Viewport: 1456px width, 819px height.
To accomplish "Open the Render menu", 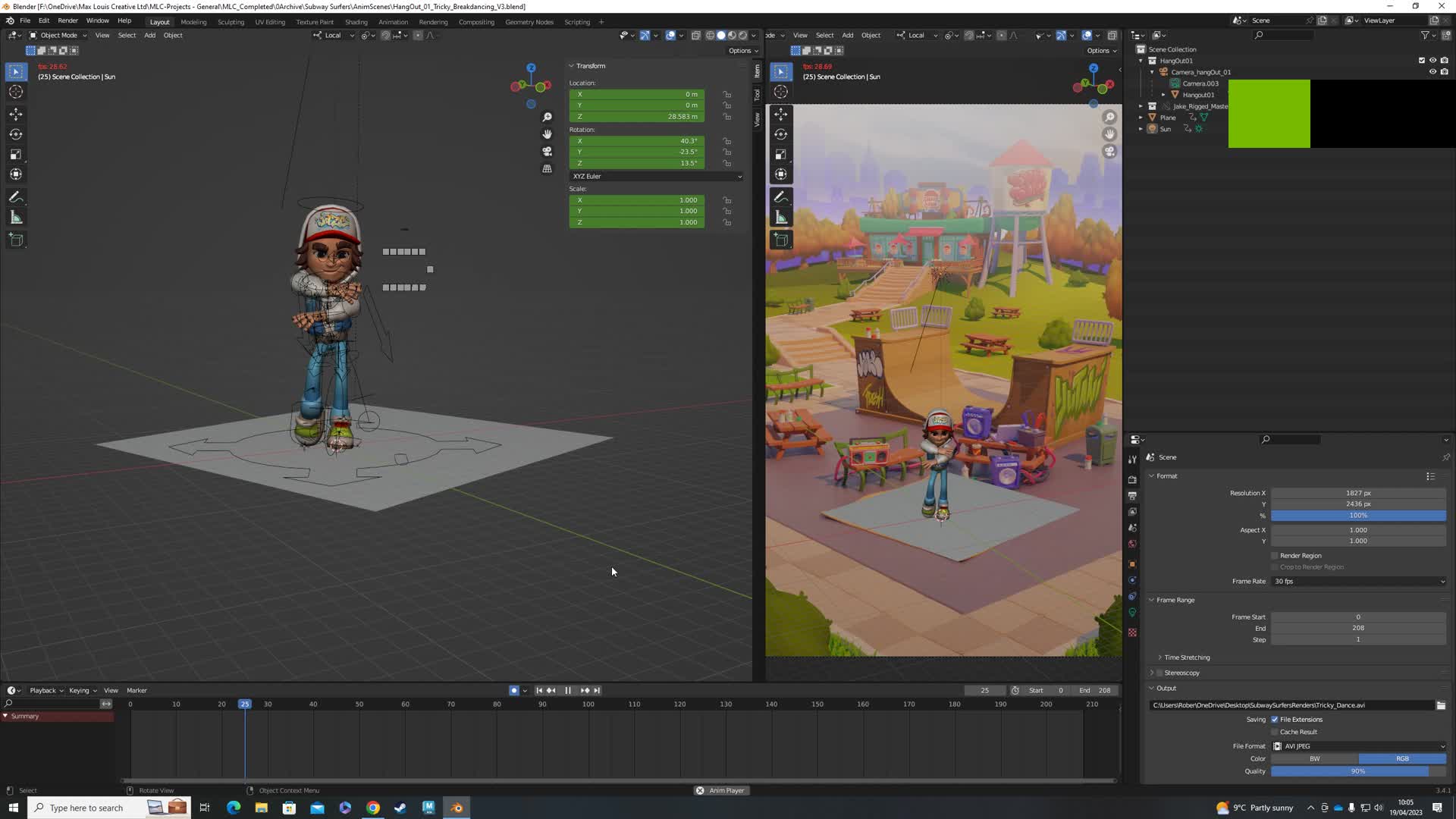I will click(x=67, y=21).
